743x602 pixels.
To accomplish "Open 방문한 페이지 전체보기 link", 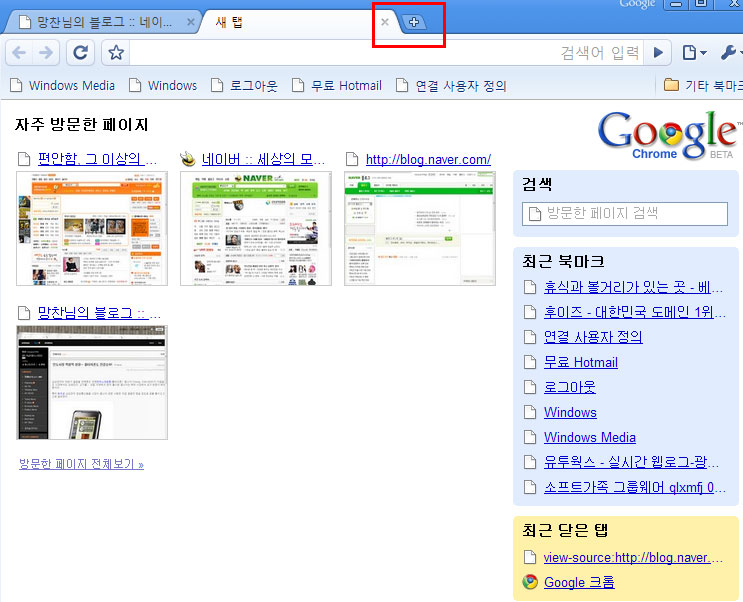I will click(81, 464).
